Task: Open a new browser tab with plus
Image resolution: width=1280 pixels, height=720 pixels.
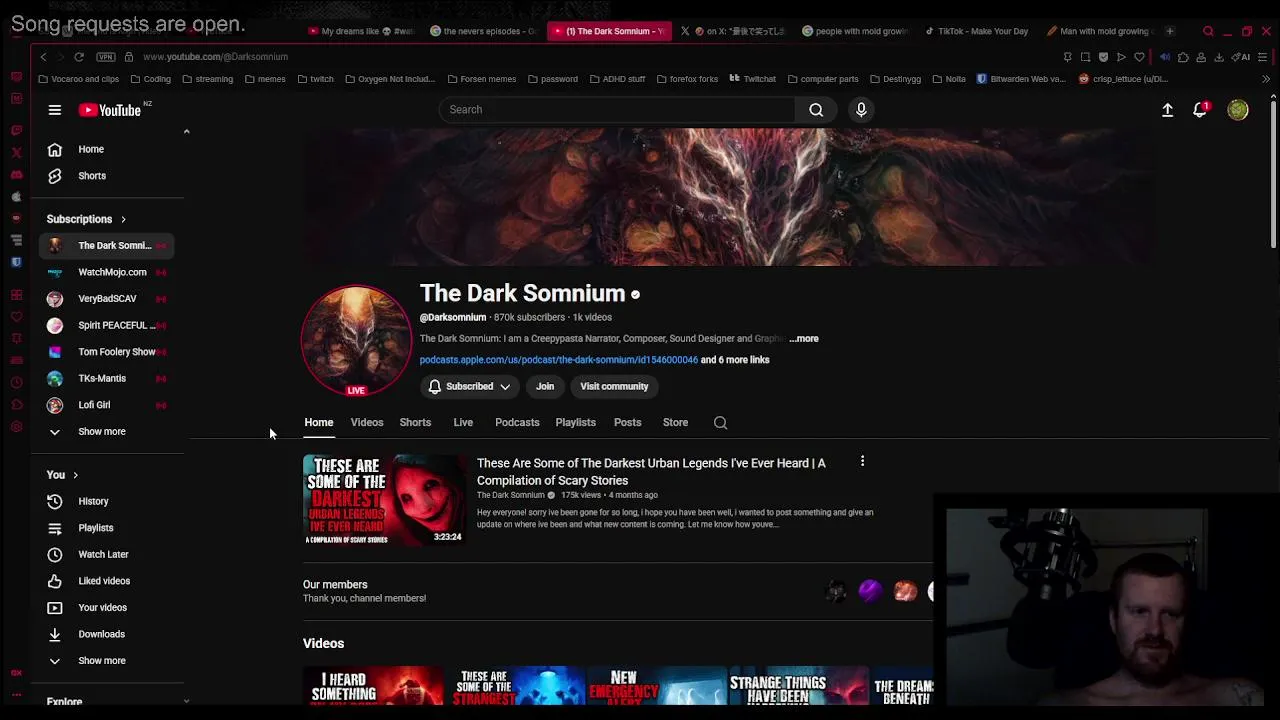Action: pyautogui.click(x=1169, y=31)
